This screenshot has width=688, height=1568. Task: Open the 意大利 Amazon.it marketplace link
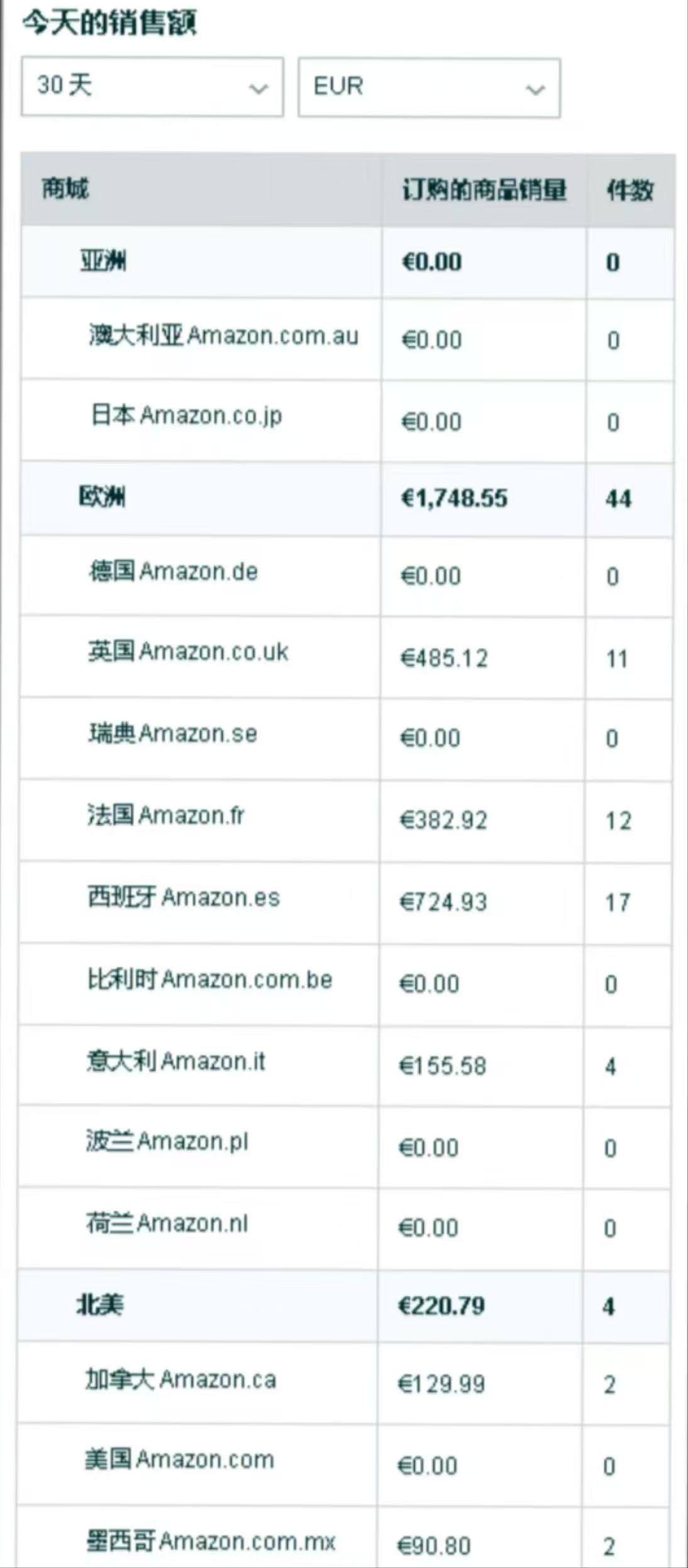[176, 1061]
